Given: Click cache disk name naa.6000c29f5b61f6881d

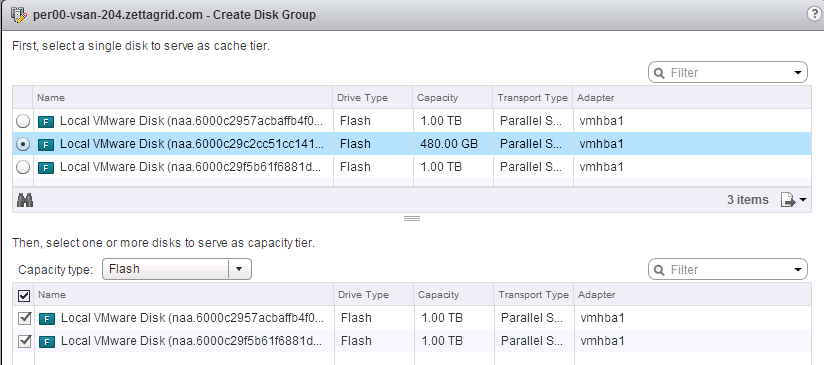Looking at the screenshot, I should [x=191, y=167].
